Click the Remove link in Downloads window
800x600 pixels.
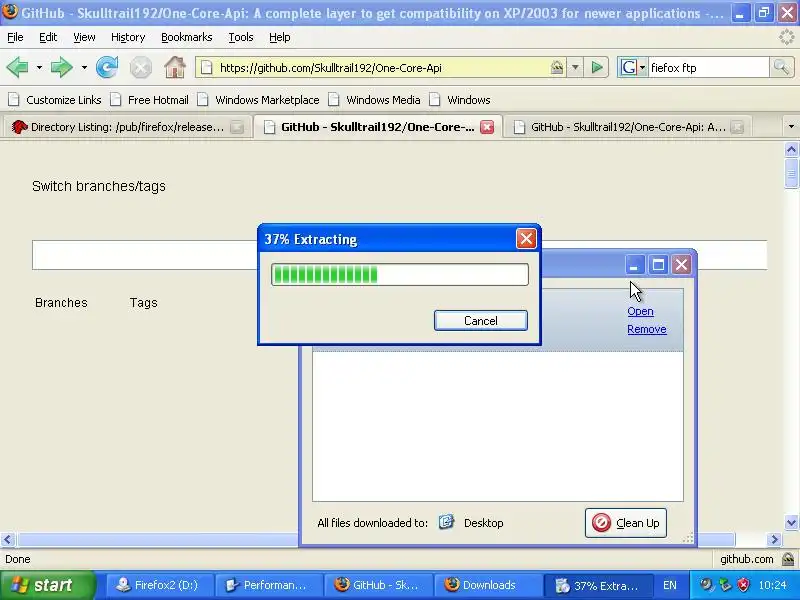[x=646, y=329]
